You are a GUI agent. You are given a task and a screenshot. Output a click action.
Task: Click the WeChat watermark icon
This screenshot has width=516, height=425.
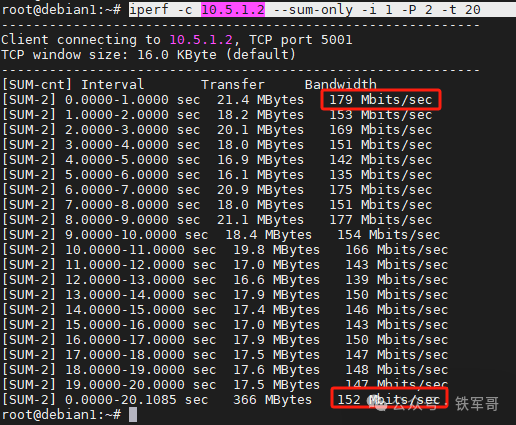(377, 402)
